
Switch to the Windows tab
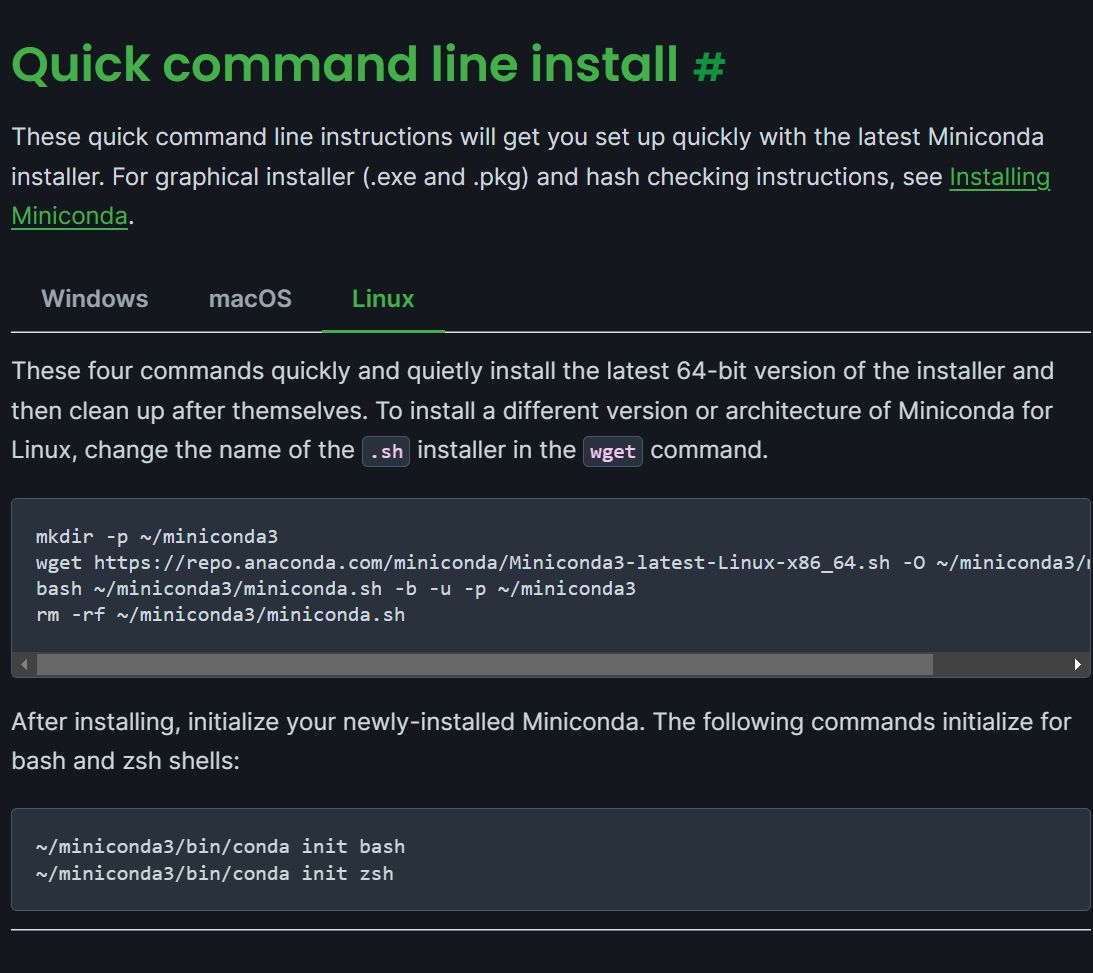point(94,299)
